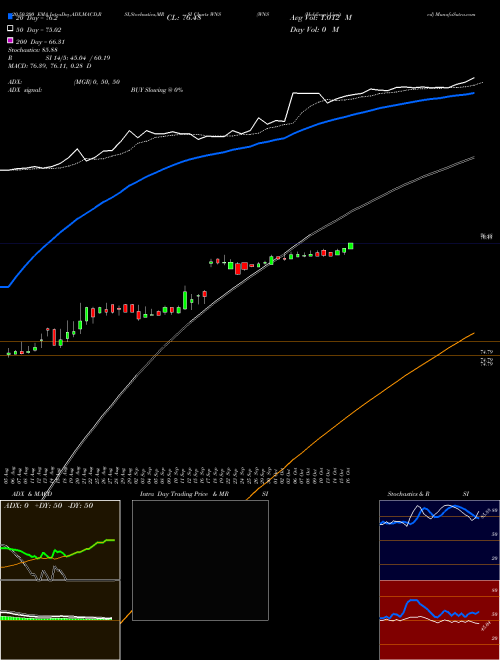Click the 'SI 14/3: 45.04 / 60.19' readout
The width and height of the screenshot is (500, 660).
pyautogui.click(x=78, y=58)
